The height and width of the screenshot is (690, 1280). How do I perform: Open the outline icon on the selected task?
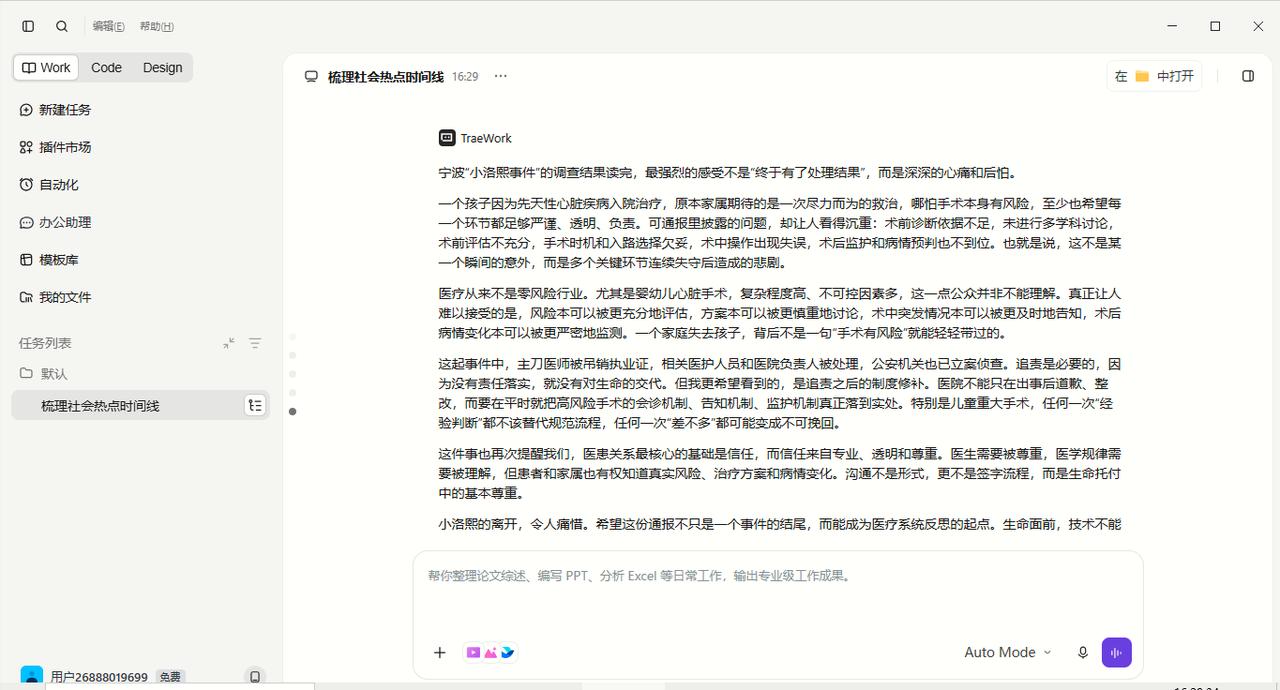[255, 405]
